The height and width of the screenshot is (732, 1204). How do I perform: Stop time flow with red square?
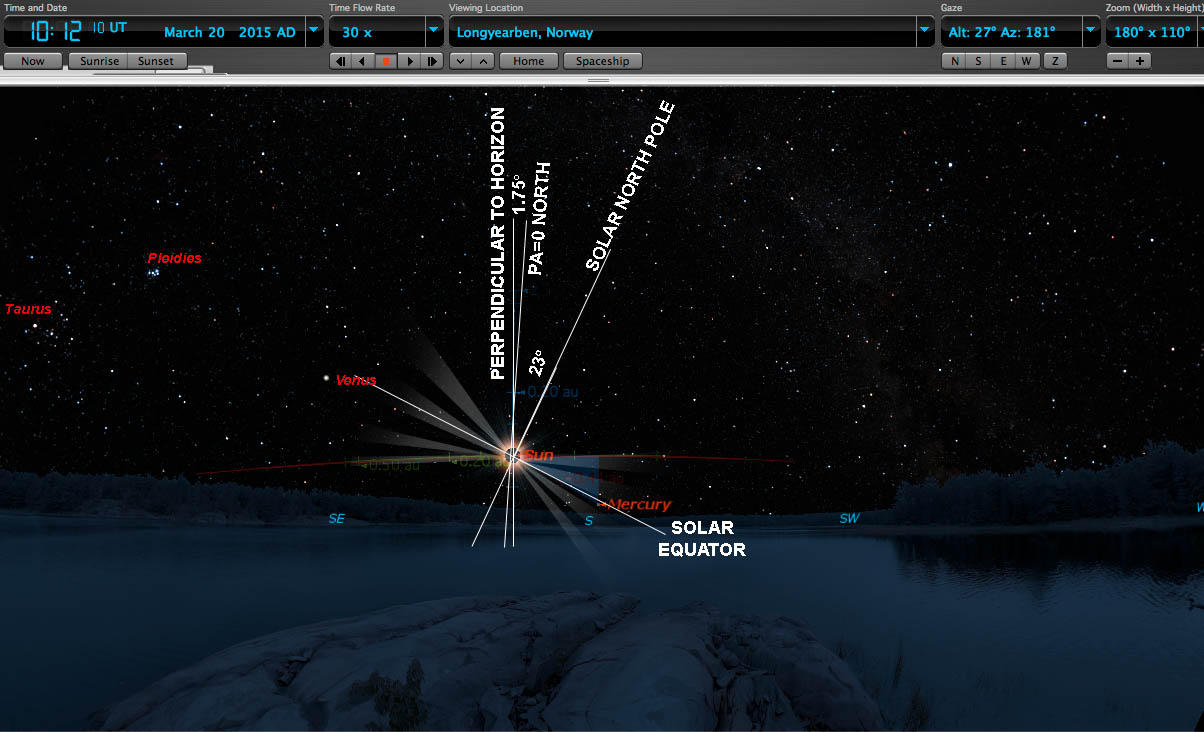coord(386,61)
